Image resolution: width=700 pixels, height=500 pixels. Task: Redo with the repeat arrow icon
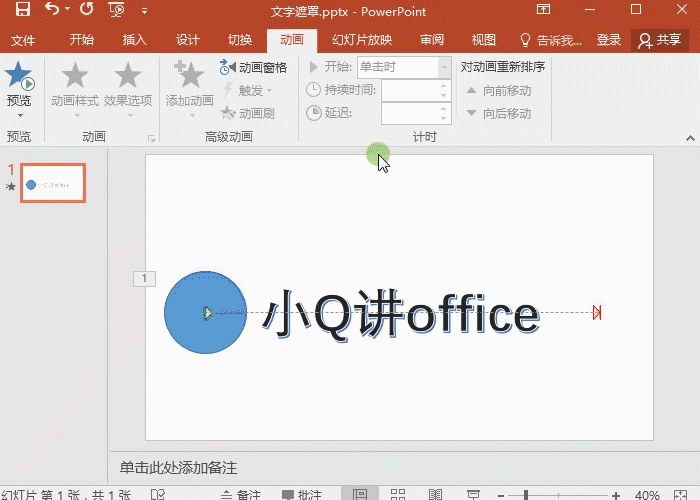pos(87,8)
